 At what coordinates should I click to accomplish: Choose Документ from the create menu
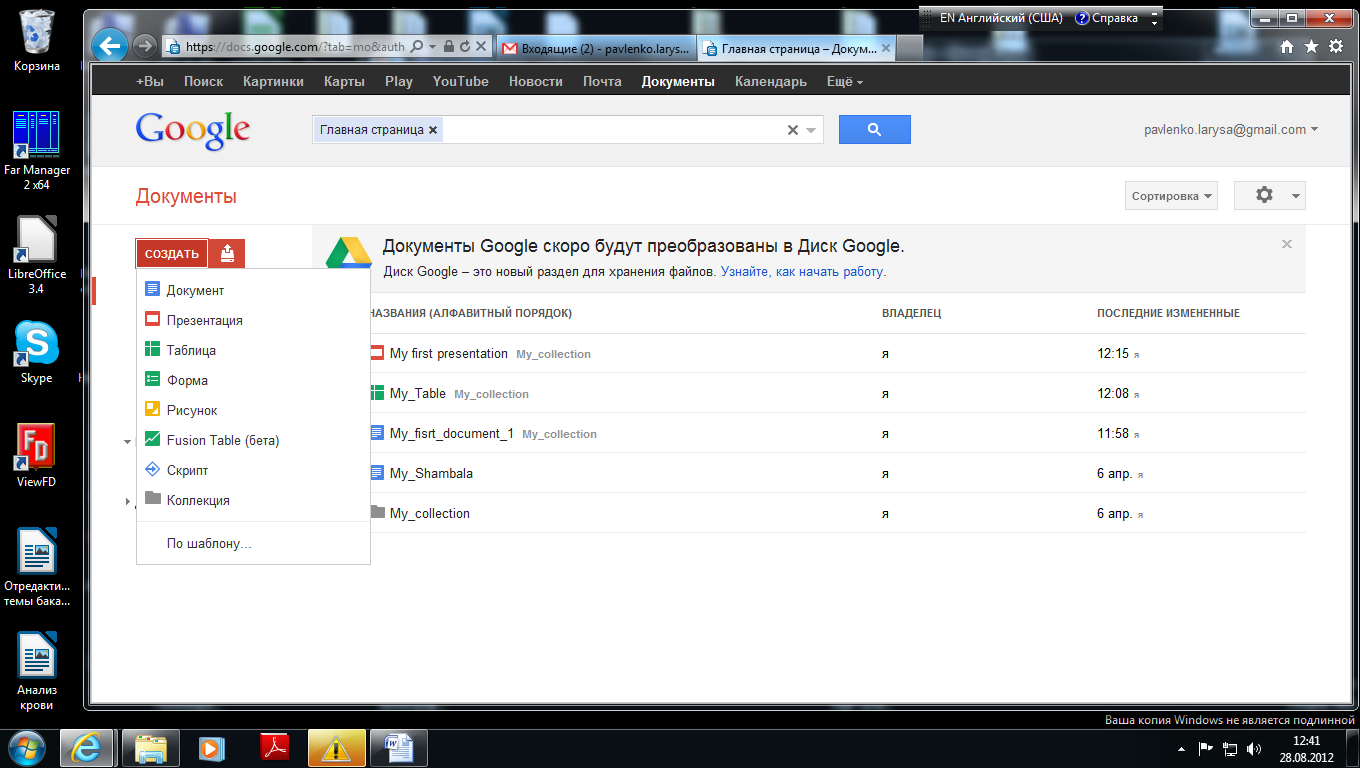tap(253, 290)
